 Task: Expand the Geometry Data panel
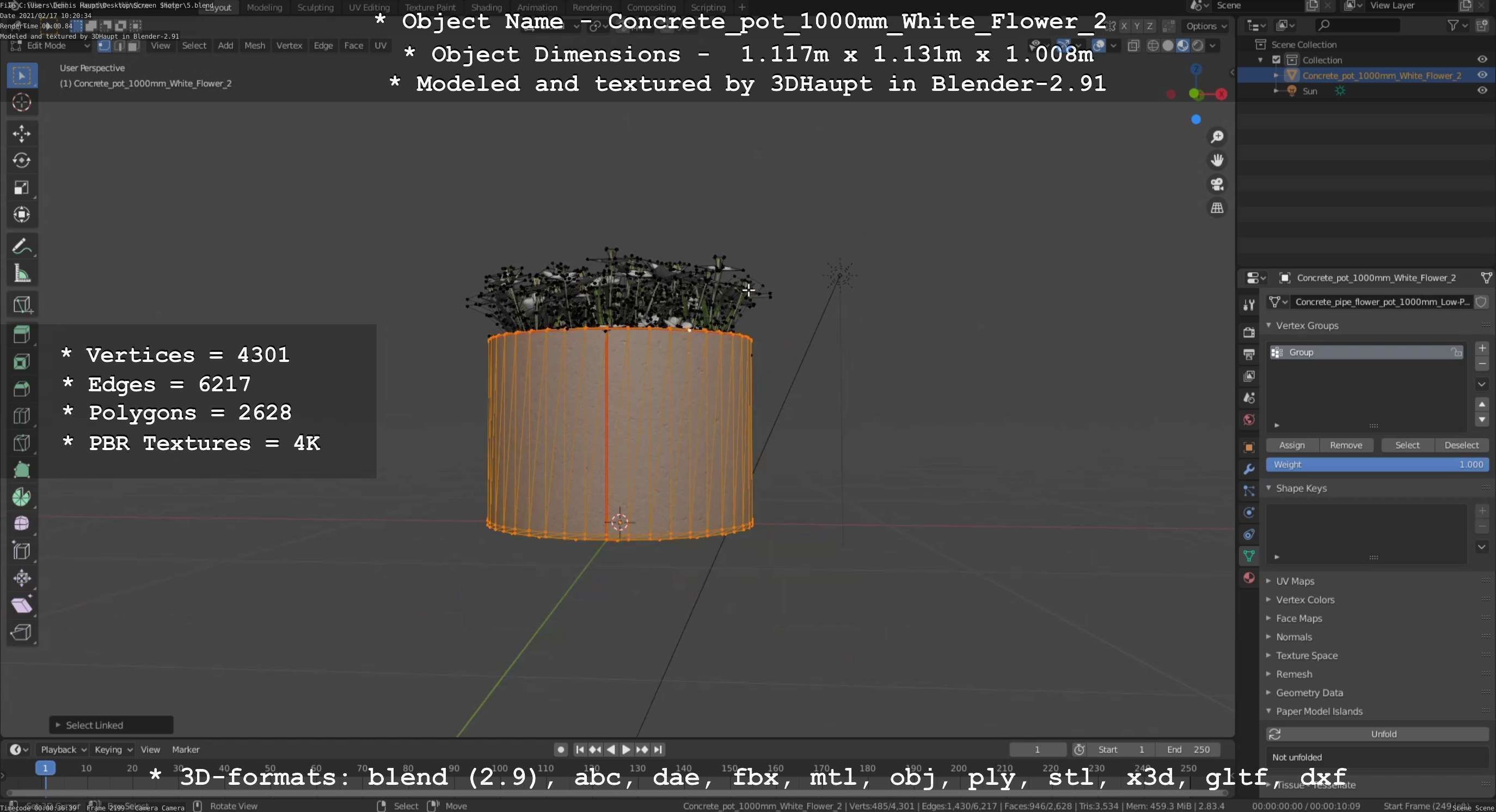(1268, 692)
